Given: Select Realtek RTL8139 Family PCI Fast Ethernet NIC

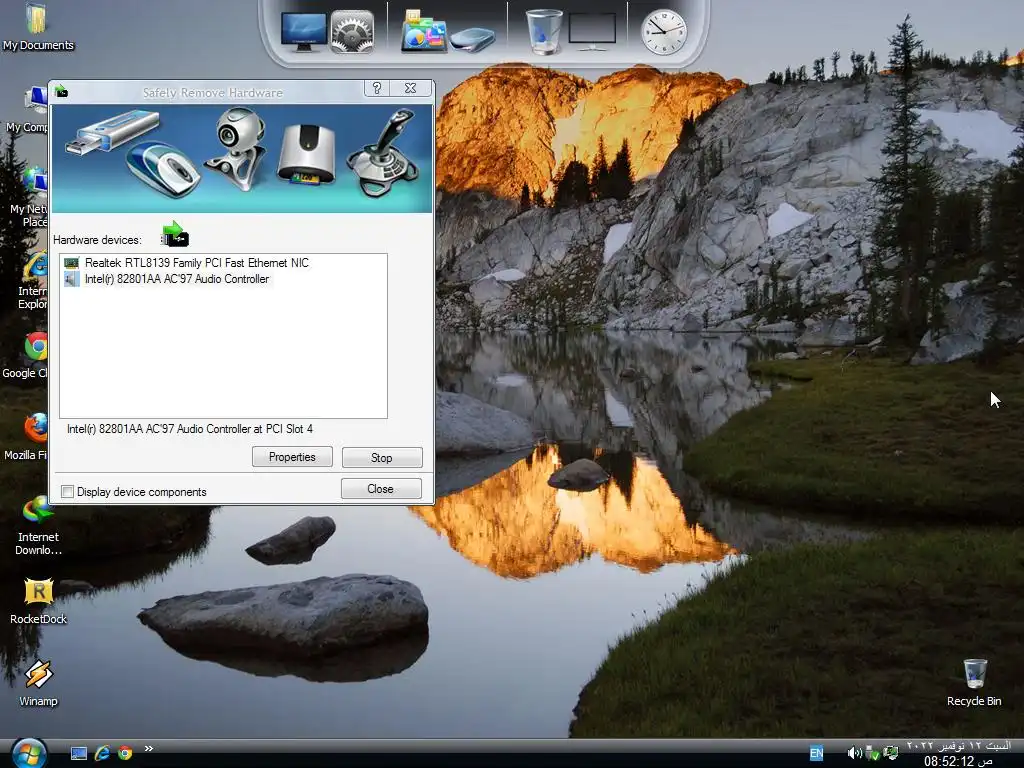Looking at the screenshot, I should [197, 263].
